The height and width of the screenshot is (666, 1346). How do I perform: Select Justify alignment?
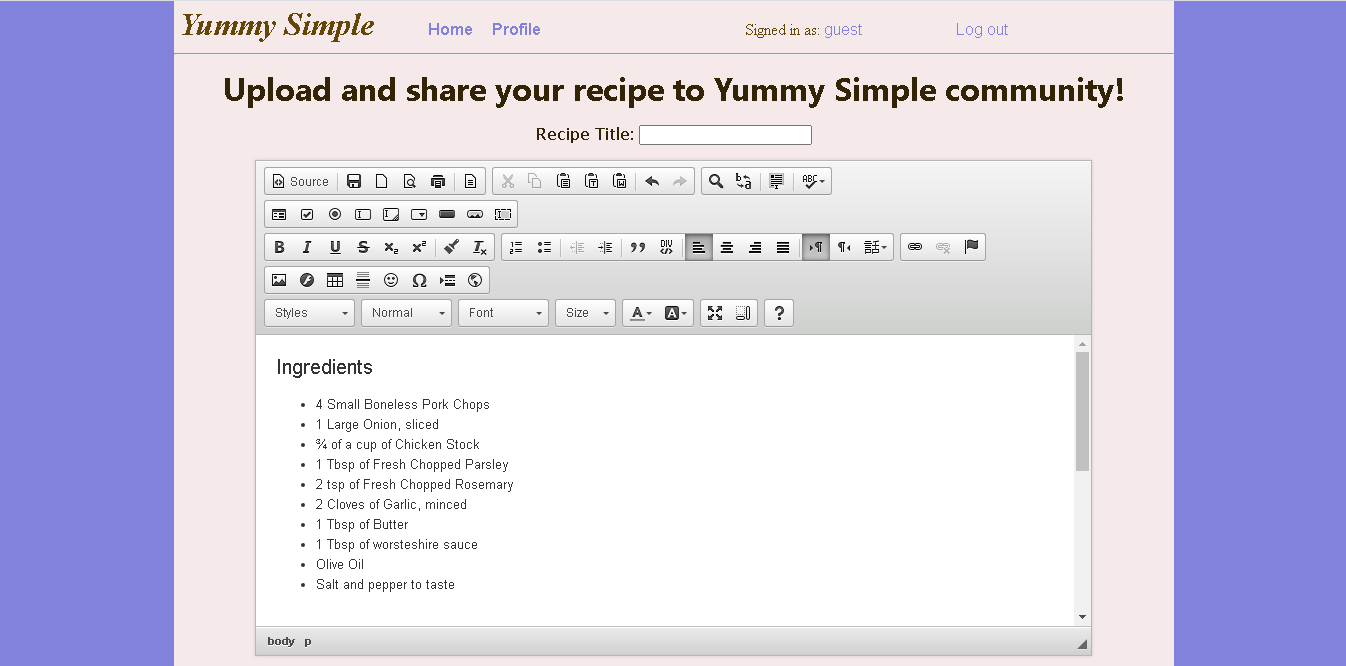[783, 247]
